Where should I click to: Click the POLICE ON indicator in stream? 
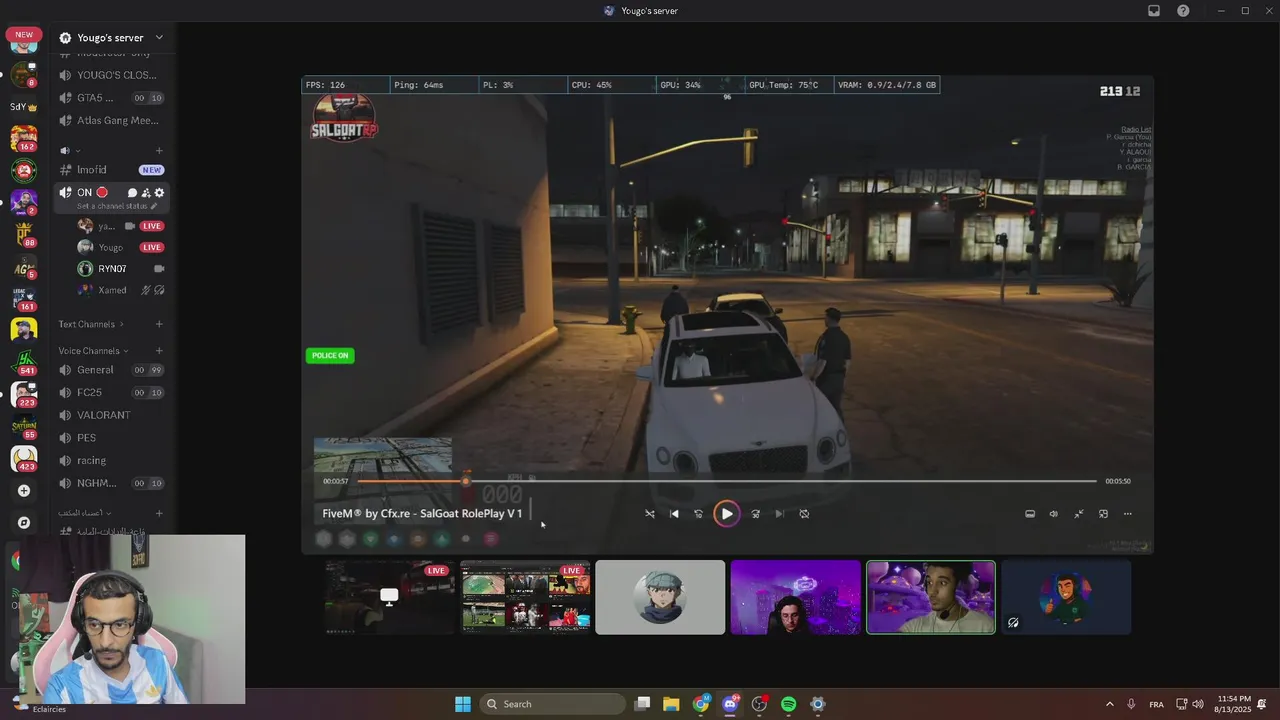(330, 356)
